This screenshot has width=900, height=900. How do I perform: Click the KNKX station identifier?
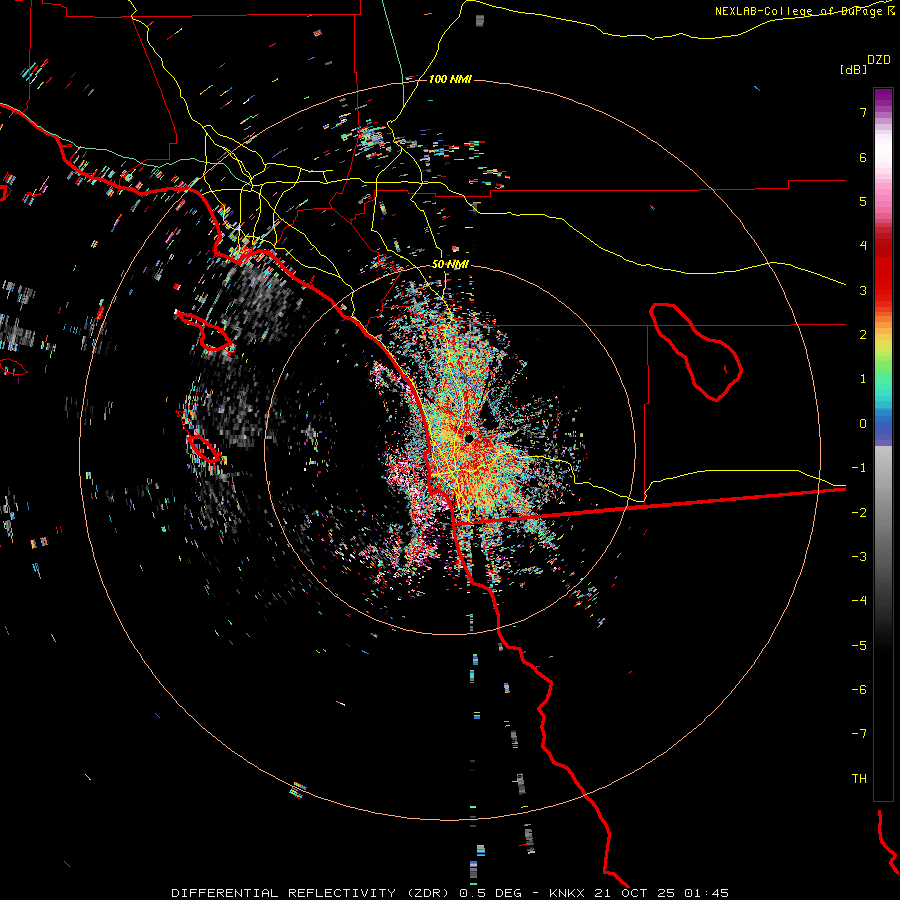coord(568,893)
